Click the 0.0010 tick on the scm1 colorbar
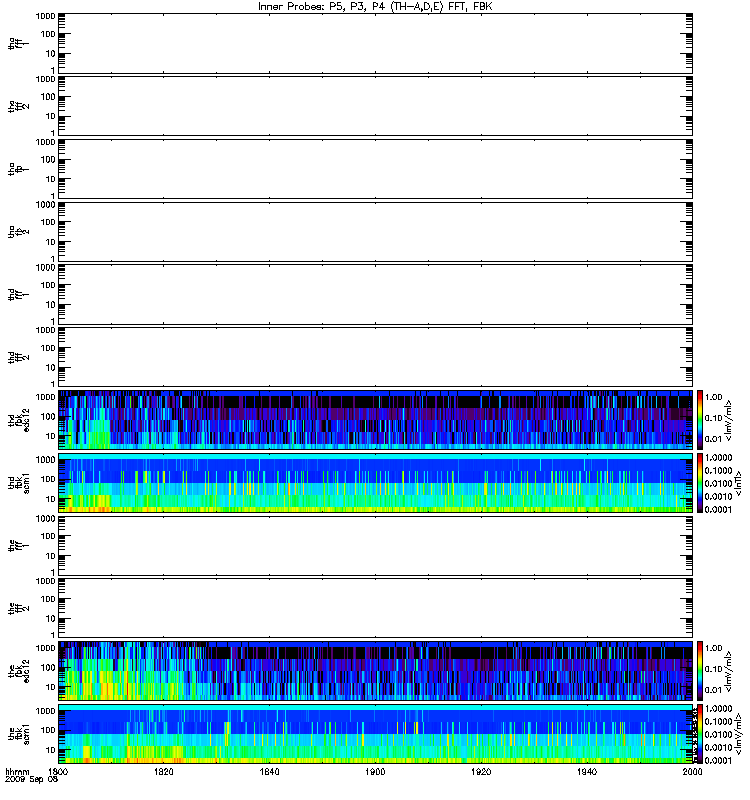 coord(718,747)
